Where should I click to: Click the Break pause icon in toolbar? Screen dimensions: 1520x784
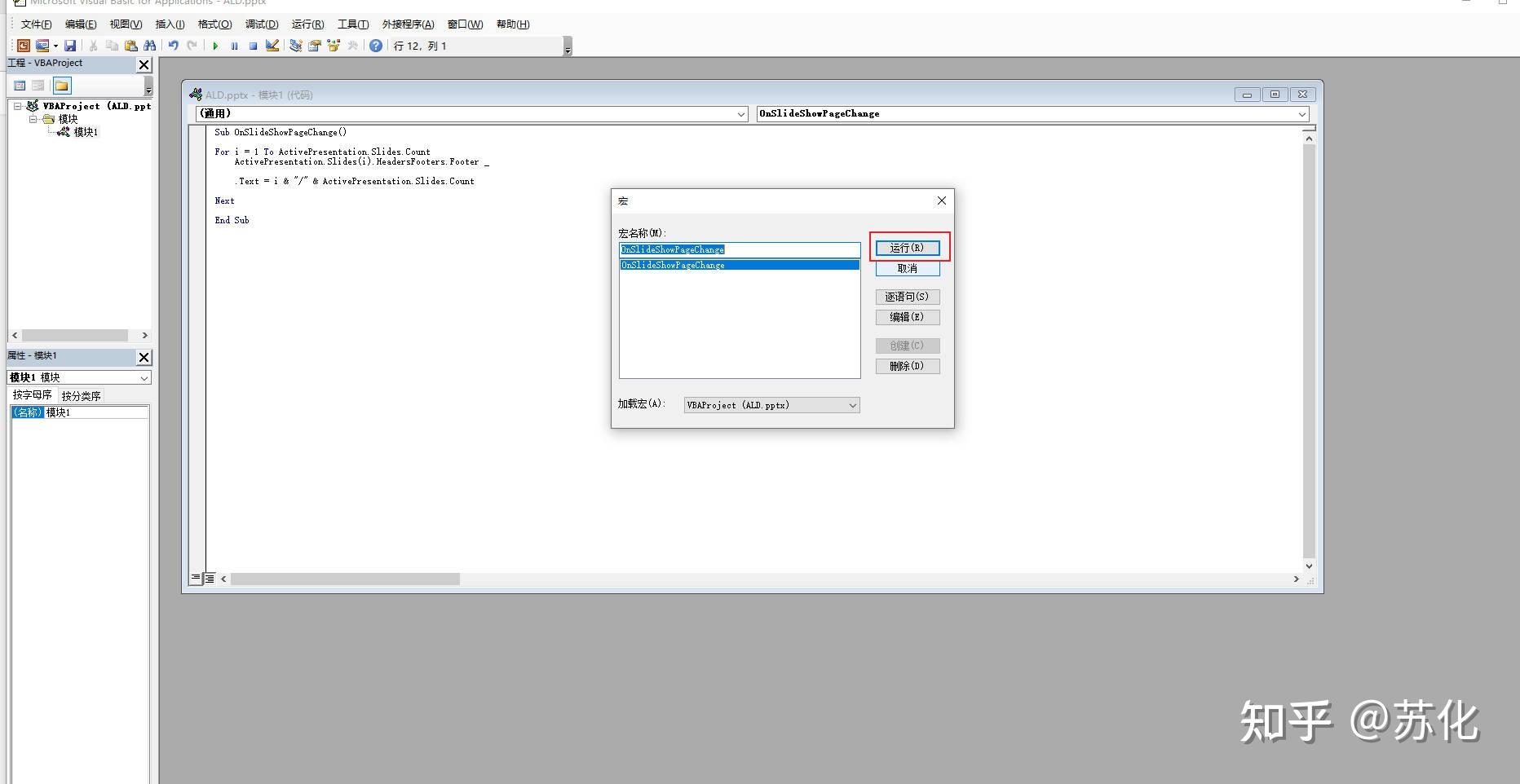click(234, 46)
